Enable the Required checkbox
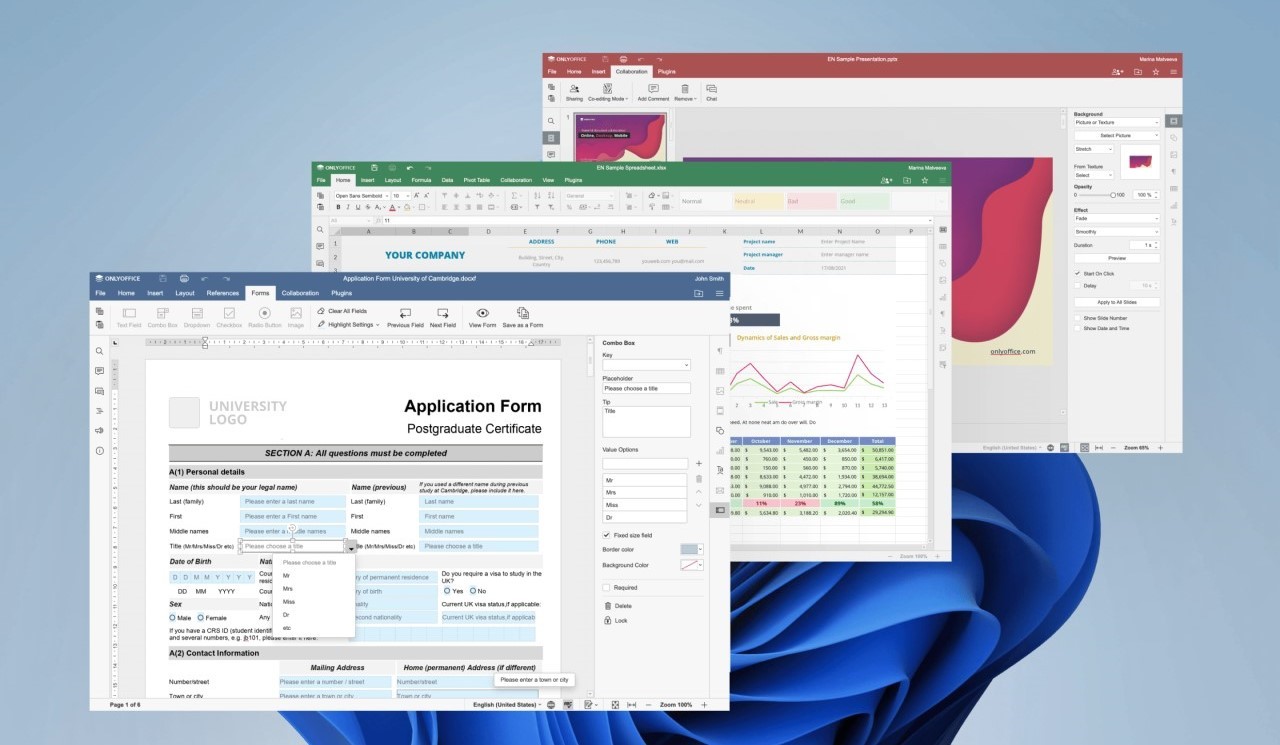1280x745 pixels. click(x=606, y=588)
